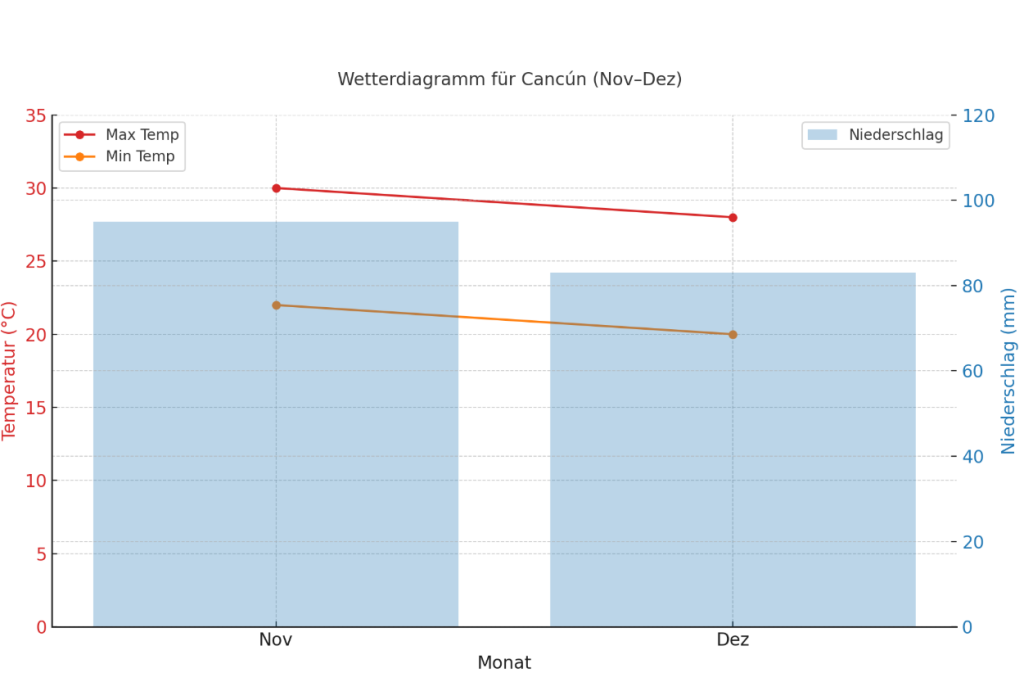Image resolution: width=1024 pixels, height=691 pixels.
Task: Select the November precipitation bar
Action: point(275,450)
